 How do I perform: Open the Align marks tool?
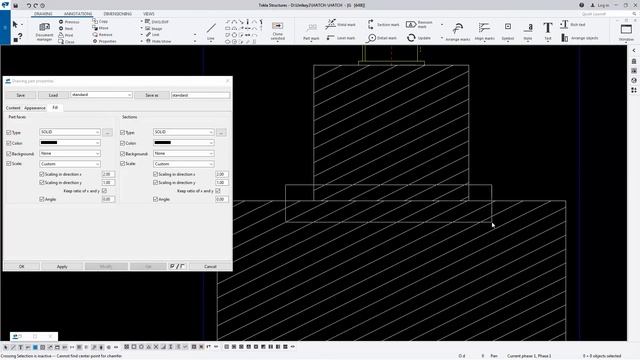(484, 31)
